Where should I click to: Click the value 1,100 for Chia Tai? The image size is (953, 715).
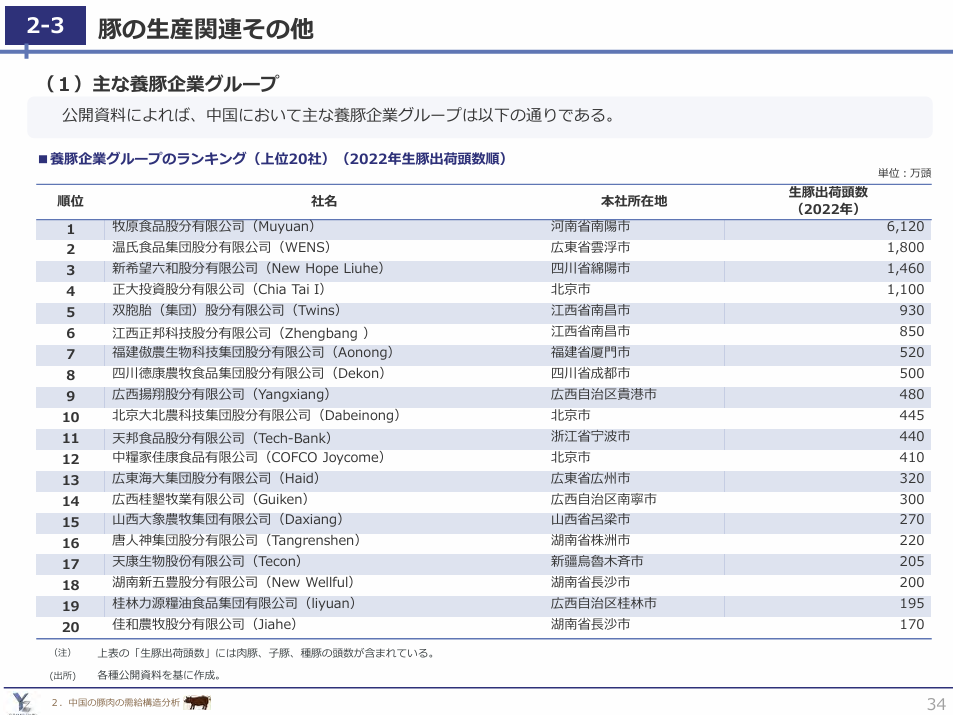coord(905,289)
